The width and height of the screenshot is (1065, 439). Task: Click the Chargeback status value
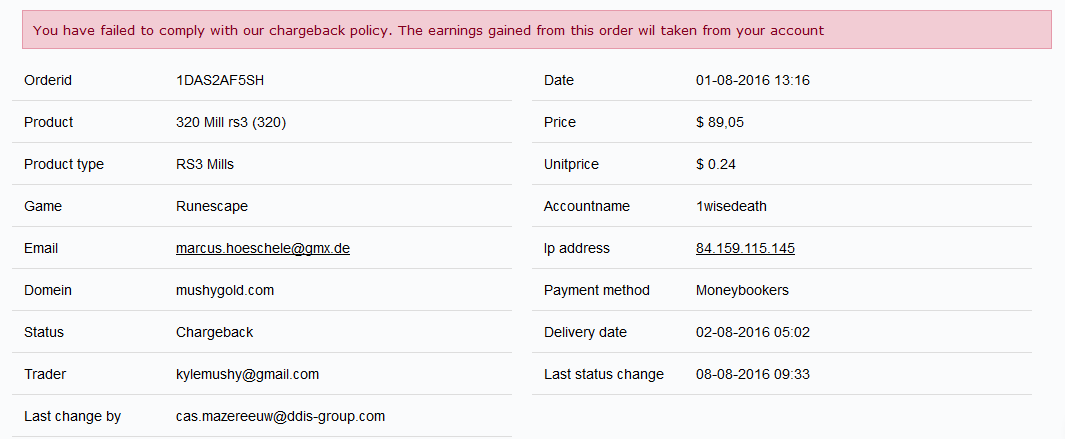click(215, 332)
